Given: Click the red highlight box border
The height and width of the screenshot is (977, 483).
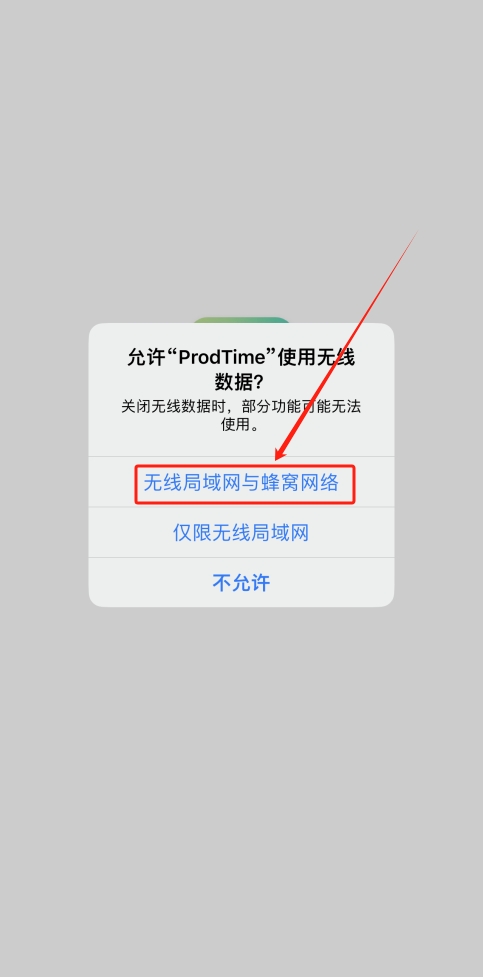Looking at the screenshot, I should point(245,465).
